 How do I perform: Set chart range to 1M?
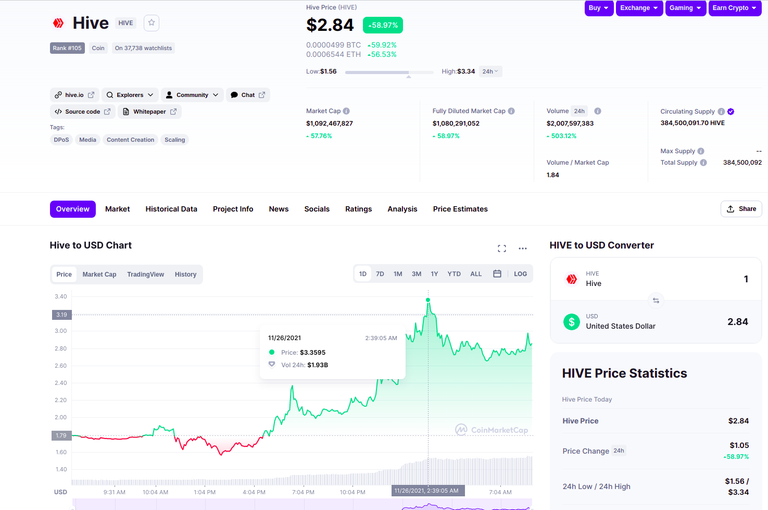tap(398, 274)
